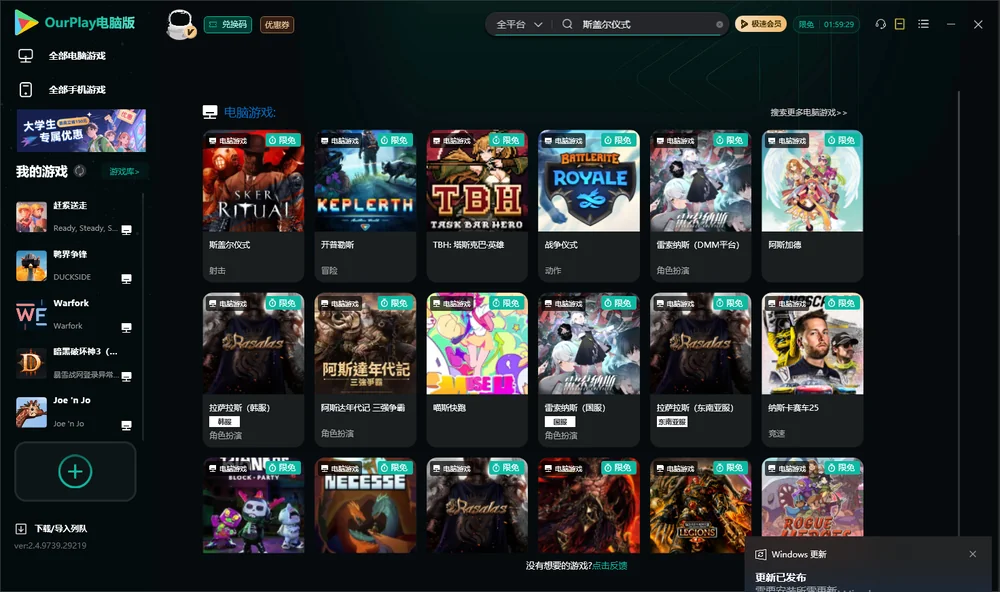Image resolution: width=1000 pixels, height=592 pixels.
Task: Open the 开普勒斯 Keplerth game card
Action: point(365,206)
